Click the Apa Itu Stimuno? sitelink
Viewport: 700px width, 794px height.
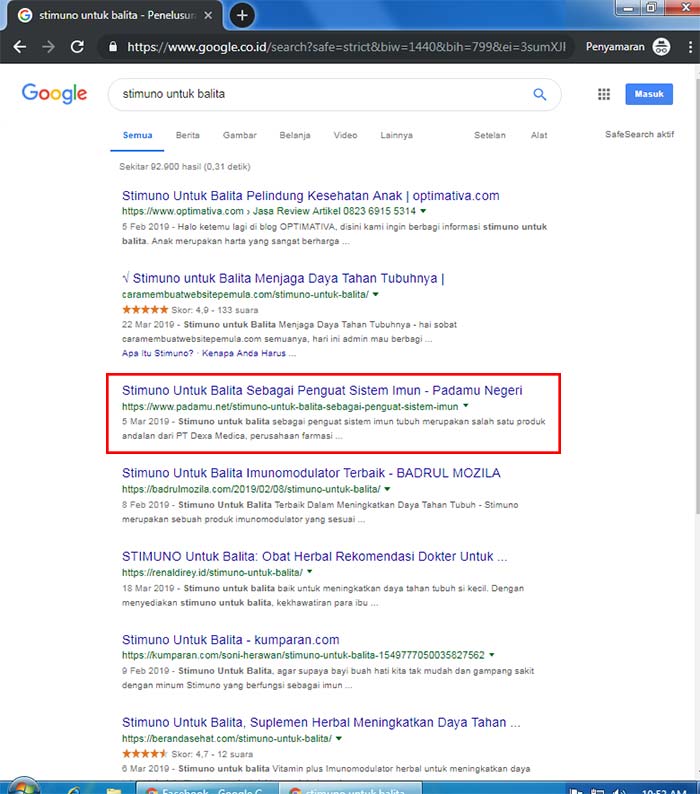point(158,353)
